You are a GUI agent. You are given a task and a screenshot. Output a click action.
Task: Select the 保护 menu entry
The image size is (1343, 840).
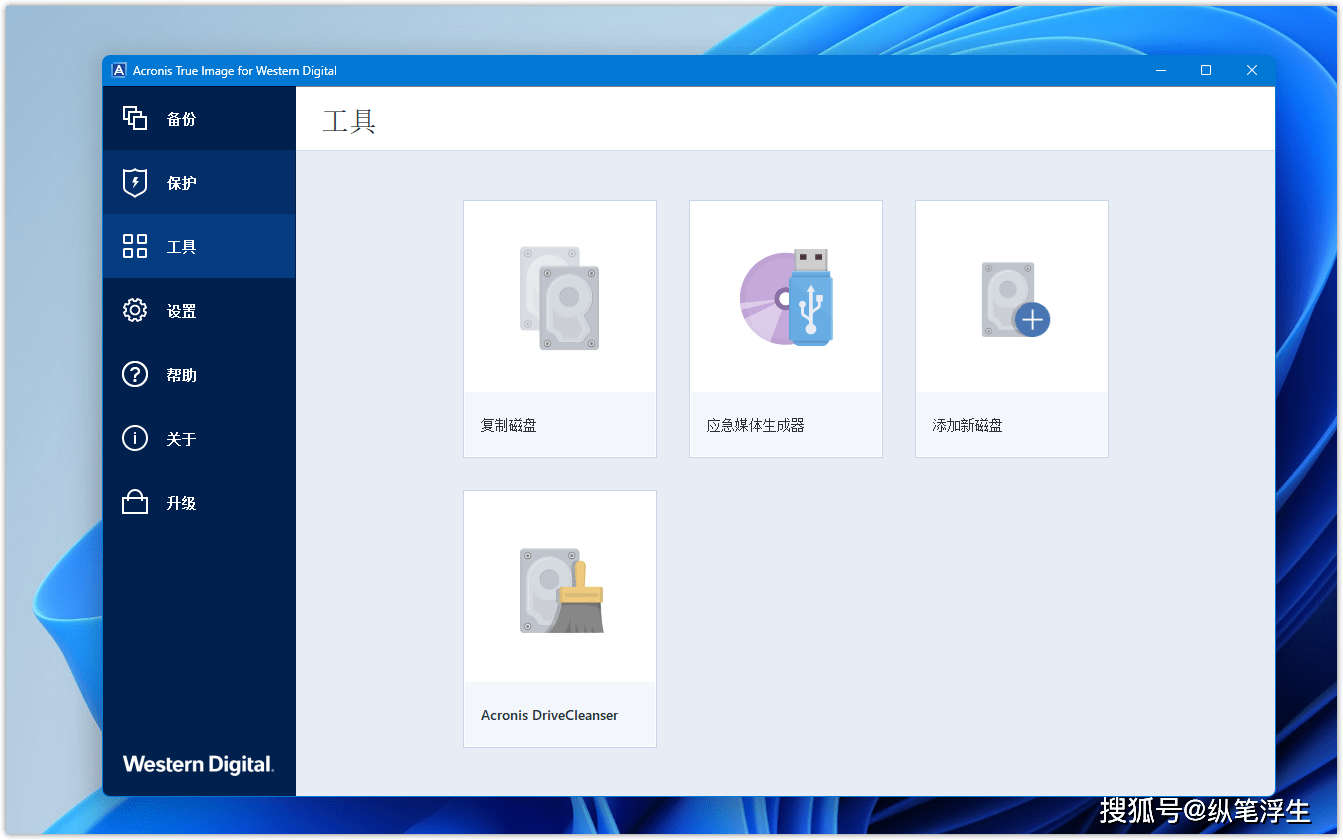tap(199, 182)
